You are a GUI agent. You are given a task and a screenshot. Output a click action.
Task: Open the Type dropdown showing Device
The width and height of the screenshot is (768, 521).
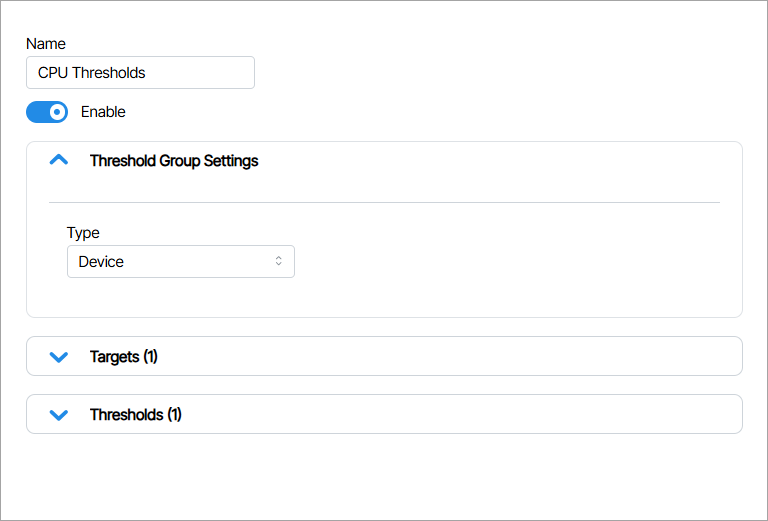(x=180, y=261)
